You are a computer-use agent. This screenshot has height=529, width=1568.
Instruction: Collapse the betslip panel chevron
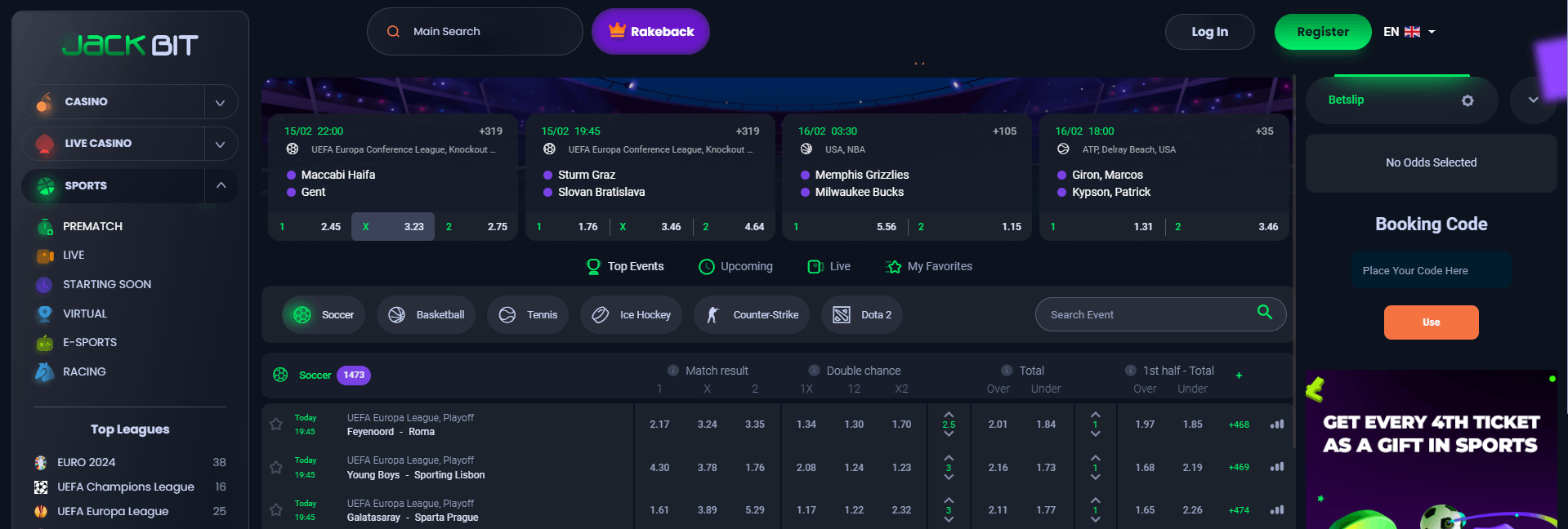point(1533,100)
